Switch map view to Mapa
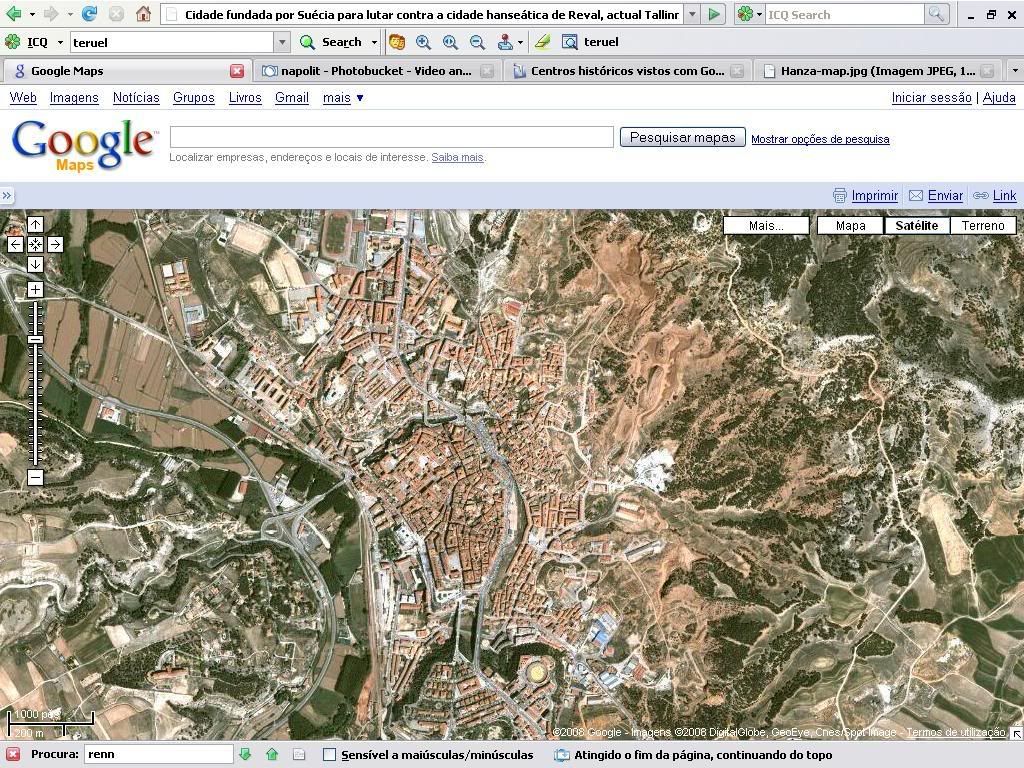 pyautogui.click(x=850, y=225)
